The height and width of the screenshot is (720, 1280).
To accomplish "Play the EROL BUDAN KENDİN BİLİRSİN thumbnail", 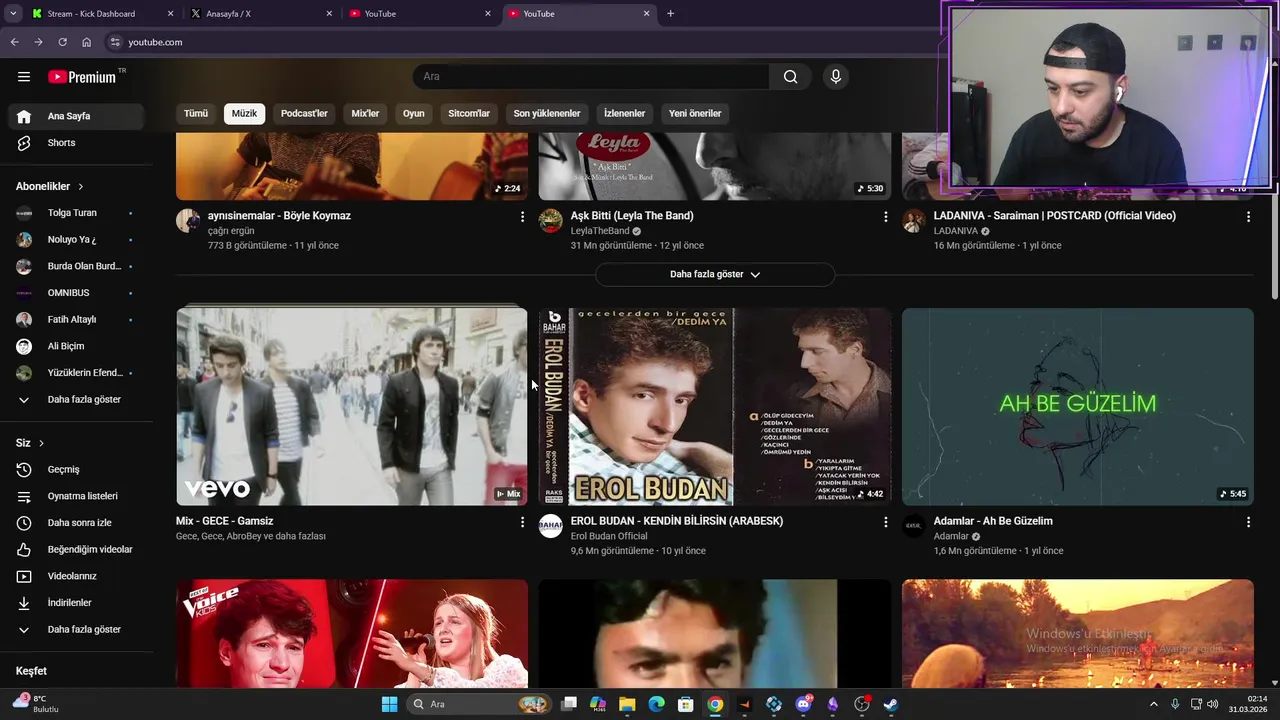I will pos(715,406).
